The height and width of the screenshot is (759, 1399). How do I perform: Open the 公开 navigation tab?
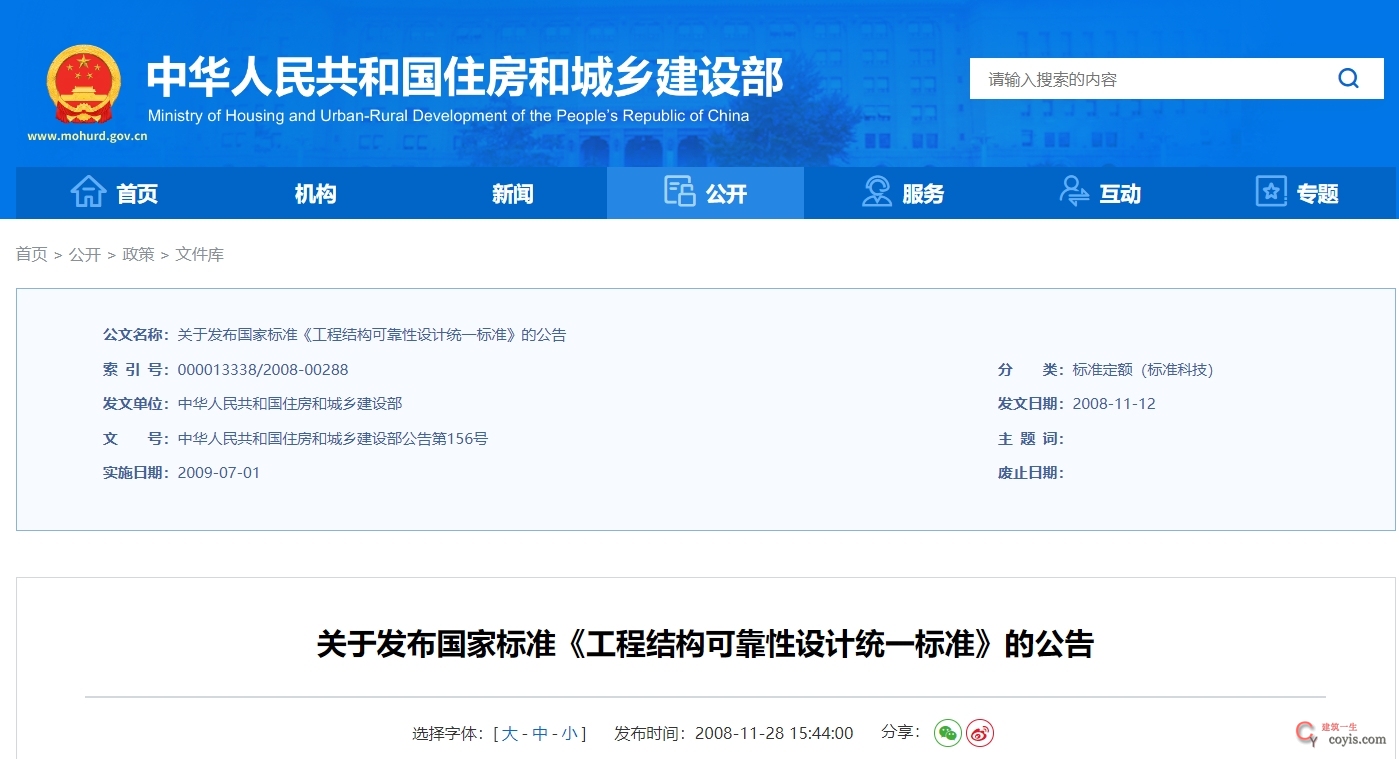[705, 193]
